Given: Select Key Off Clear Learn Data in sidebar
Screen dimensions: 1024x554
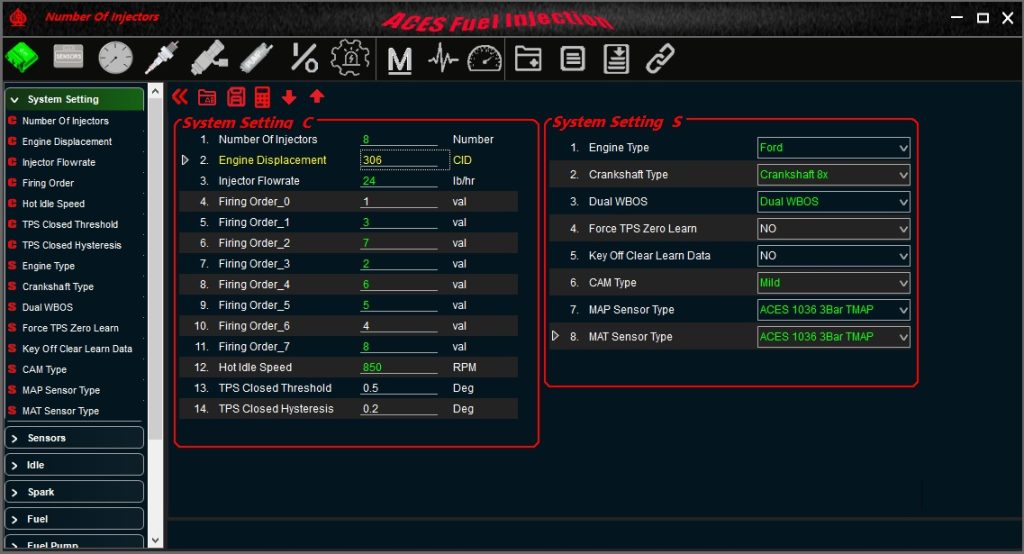Looking at the screenshot, I should (77, 349).
